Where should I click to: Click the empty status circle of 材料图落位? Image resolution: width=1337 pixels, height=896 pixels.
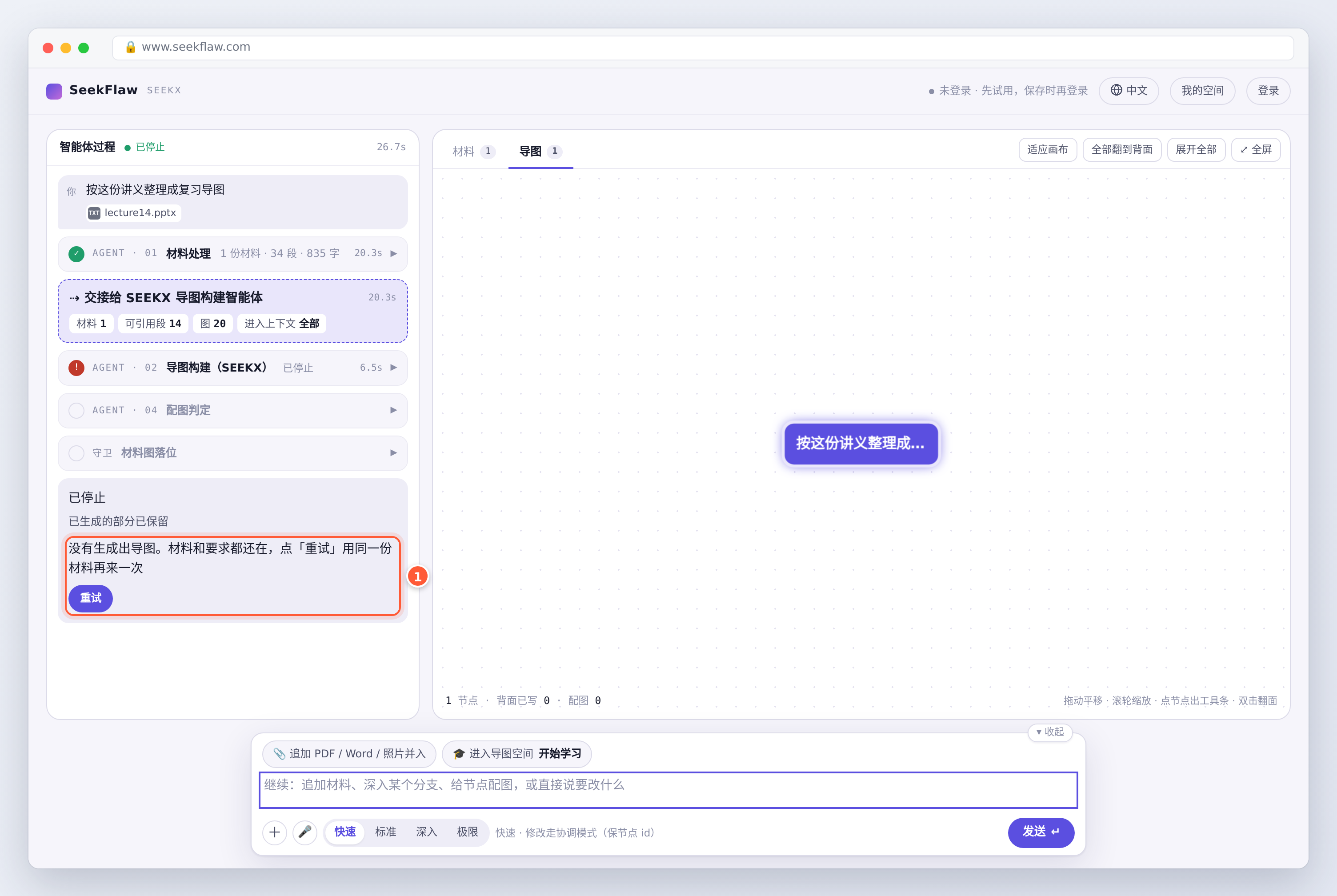click(76, 453)
